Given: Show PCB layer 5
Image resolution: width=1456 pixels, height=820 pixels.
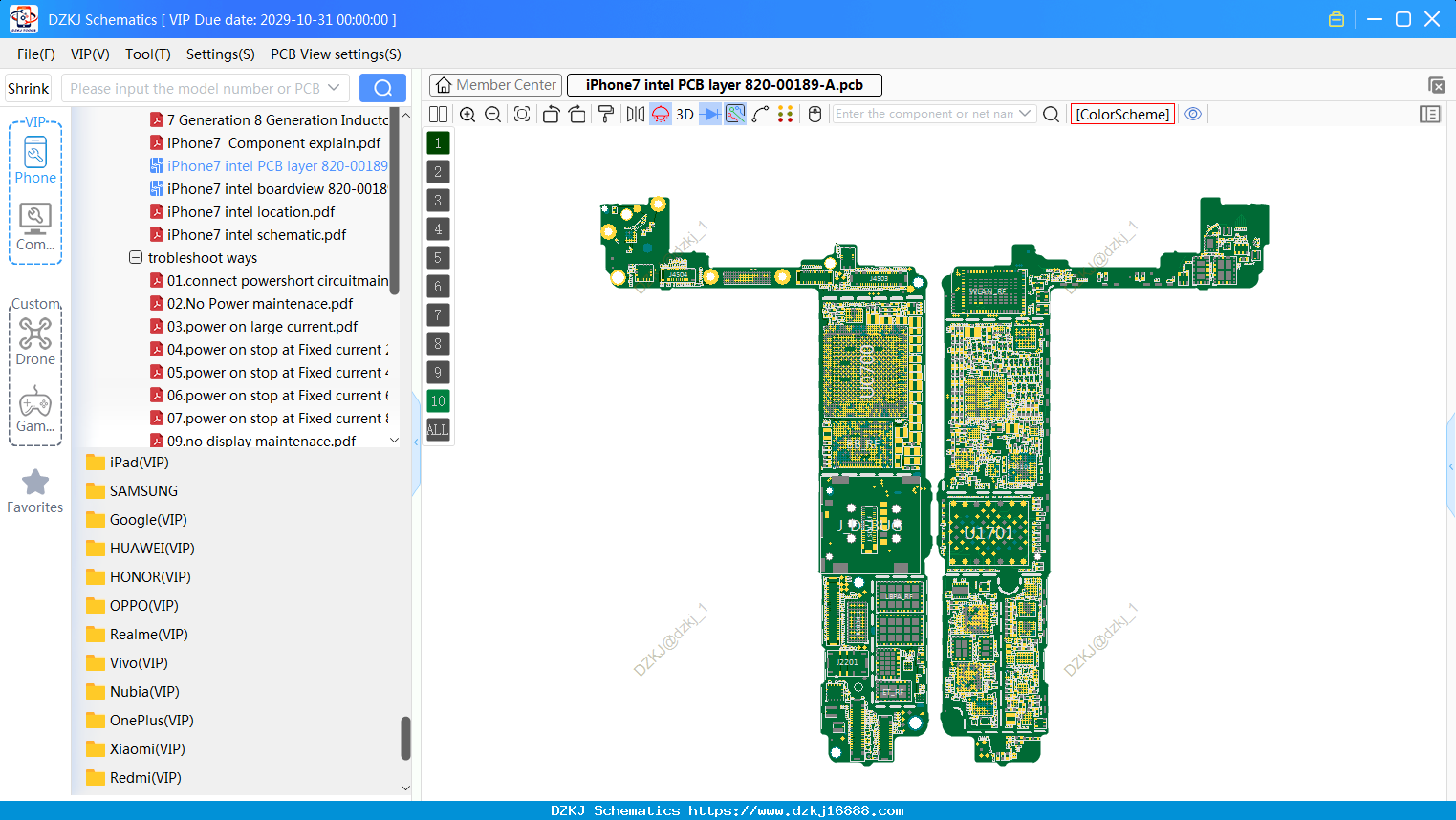Looking at the screenshot, I should click(438, 258).
